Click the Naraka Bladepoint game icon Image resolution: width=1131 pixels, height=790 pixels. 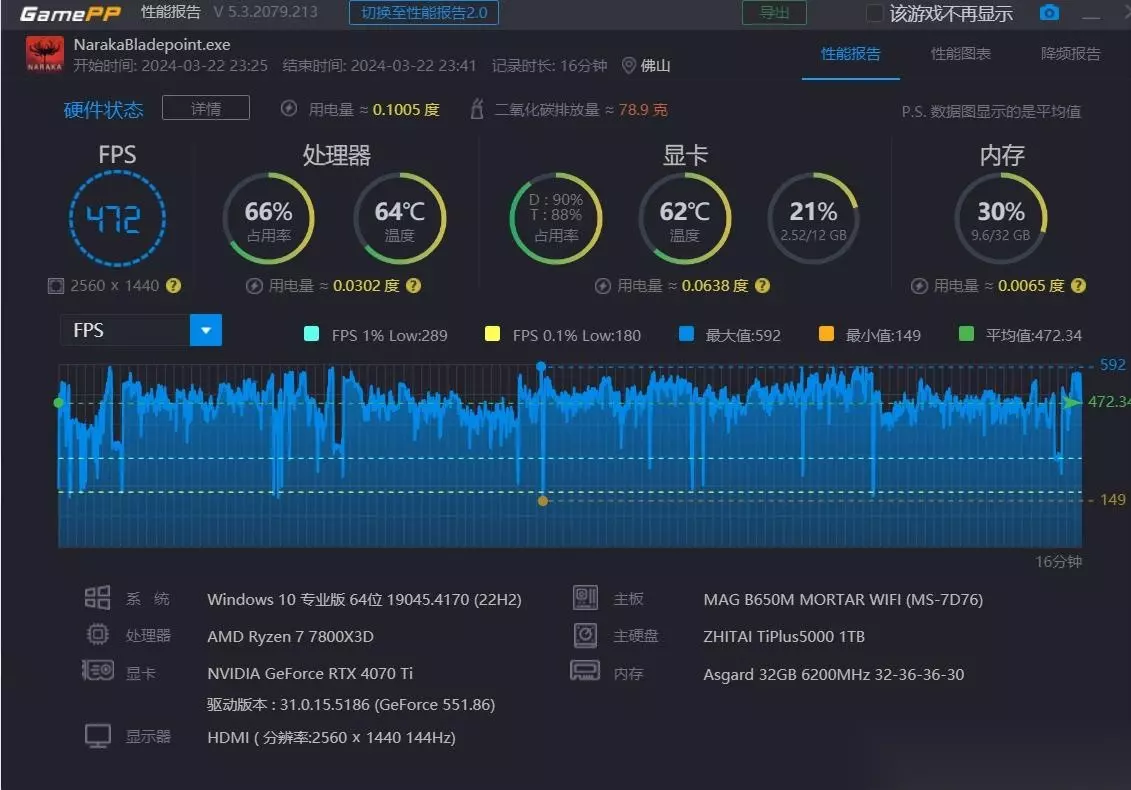point(45,54)
